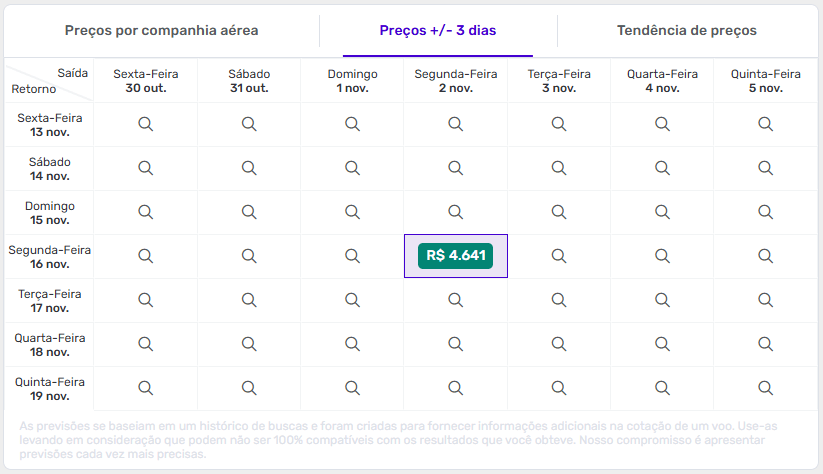Select the Preços +/- 3 dias tab
823x474 pixels.
click(438, 31)
